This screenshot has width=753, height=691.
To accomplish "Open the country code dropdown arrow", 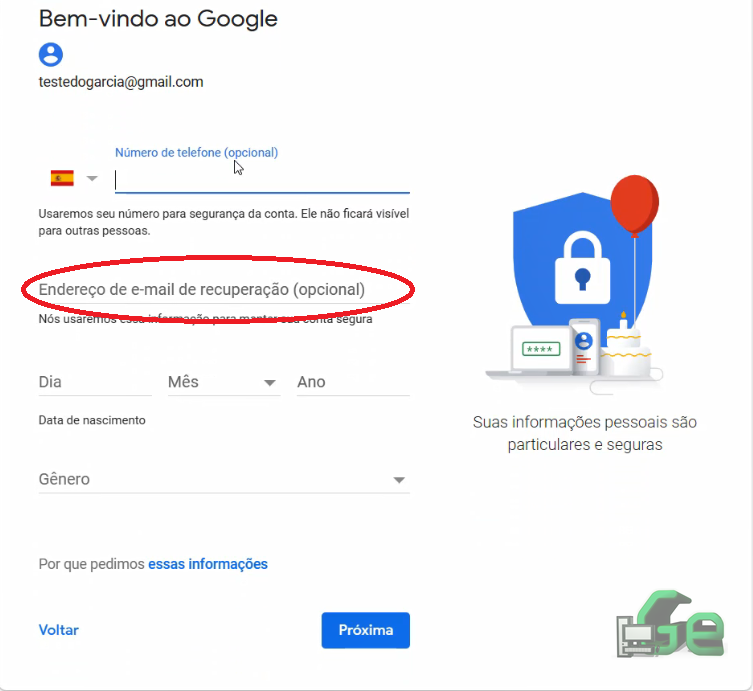I will pyautogui.click(x=92, y=179).
